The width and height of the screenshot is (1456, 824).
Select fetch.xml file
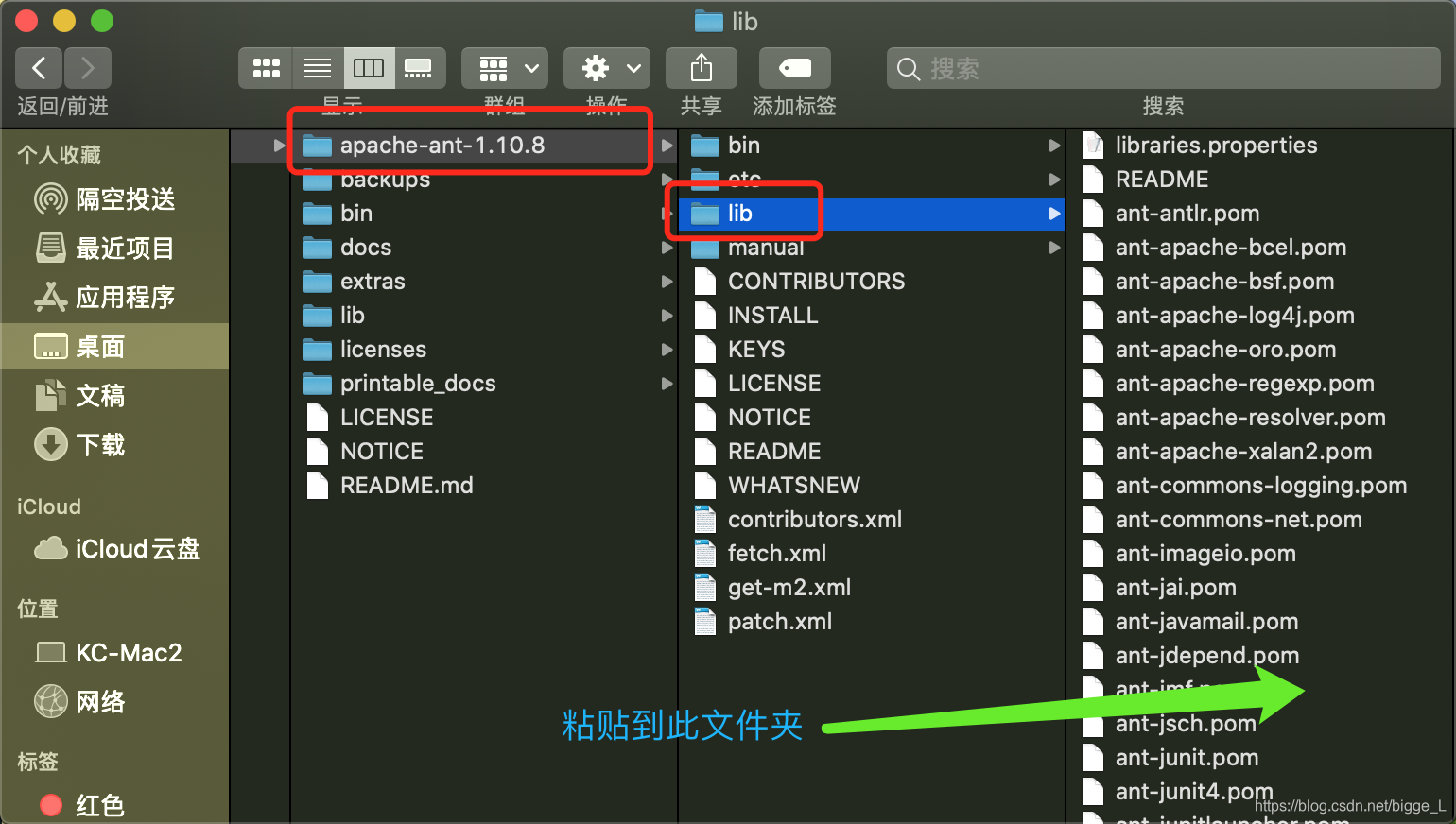point(872,554)
